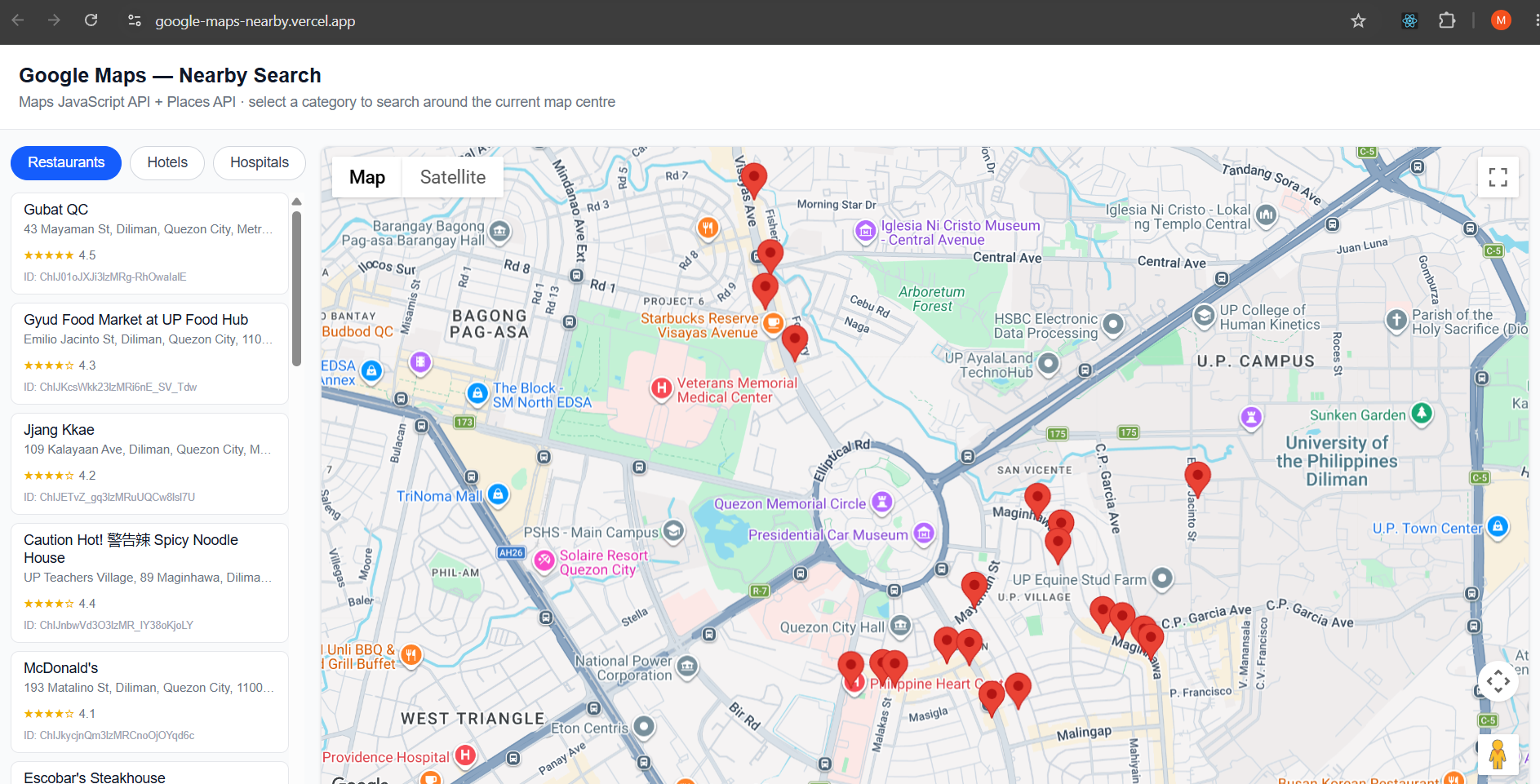1540x784 pixels.
Task: Bookmark this page with the star
Action: tap(1358, 20)
